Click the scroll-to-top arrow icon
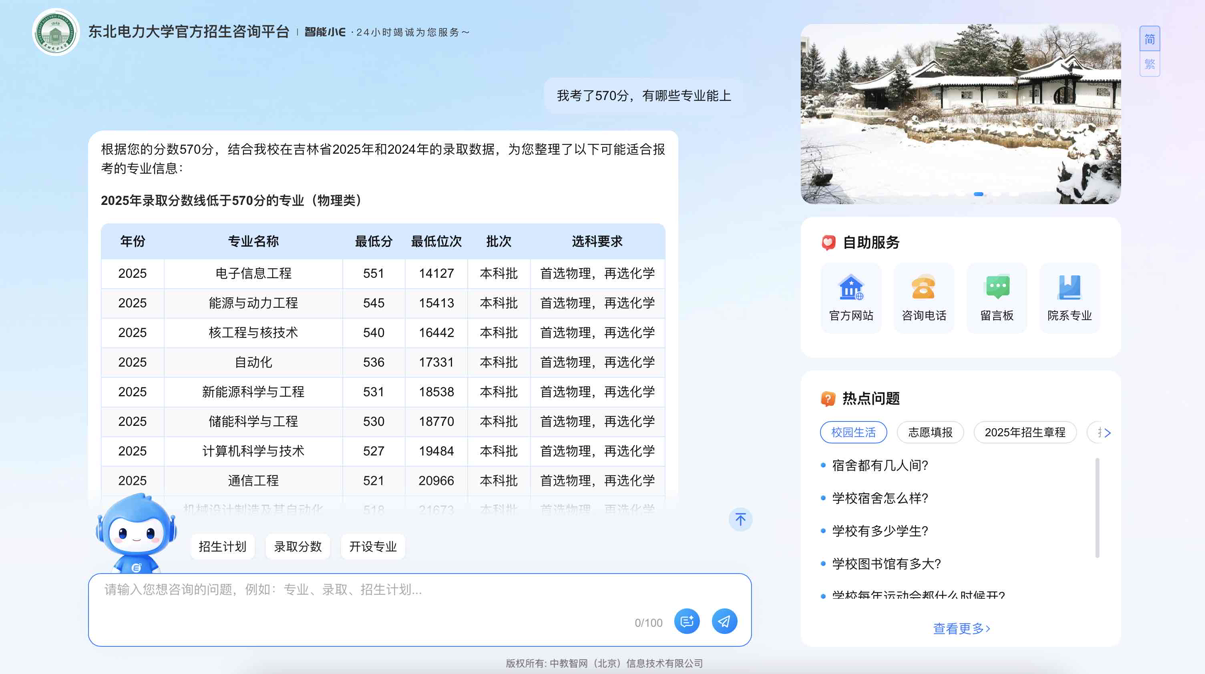 click(740, 519)
